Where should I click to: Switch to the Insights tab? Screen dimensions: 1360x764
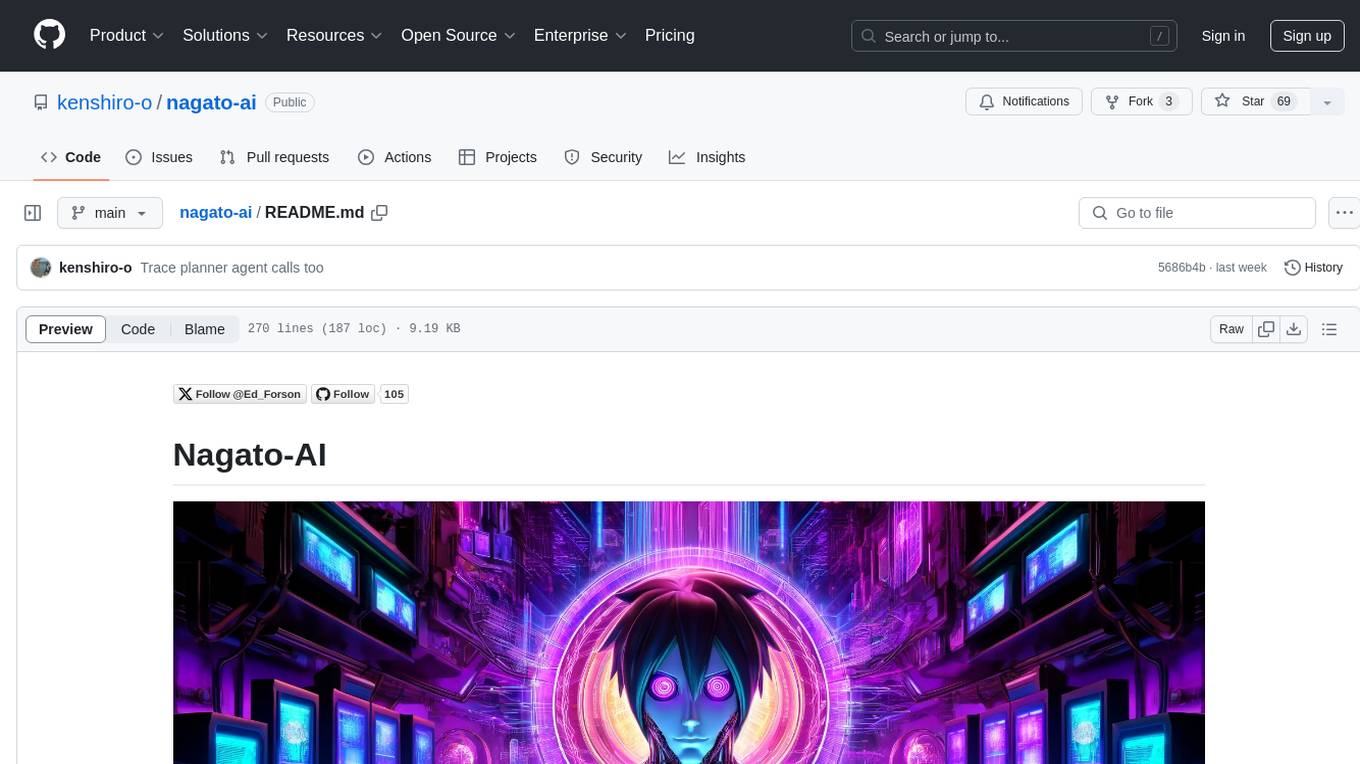(x=707, y=157)
